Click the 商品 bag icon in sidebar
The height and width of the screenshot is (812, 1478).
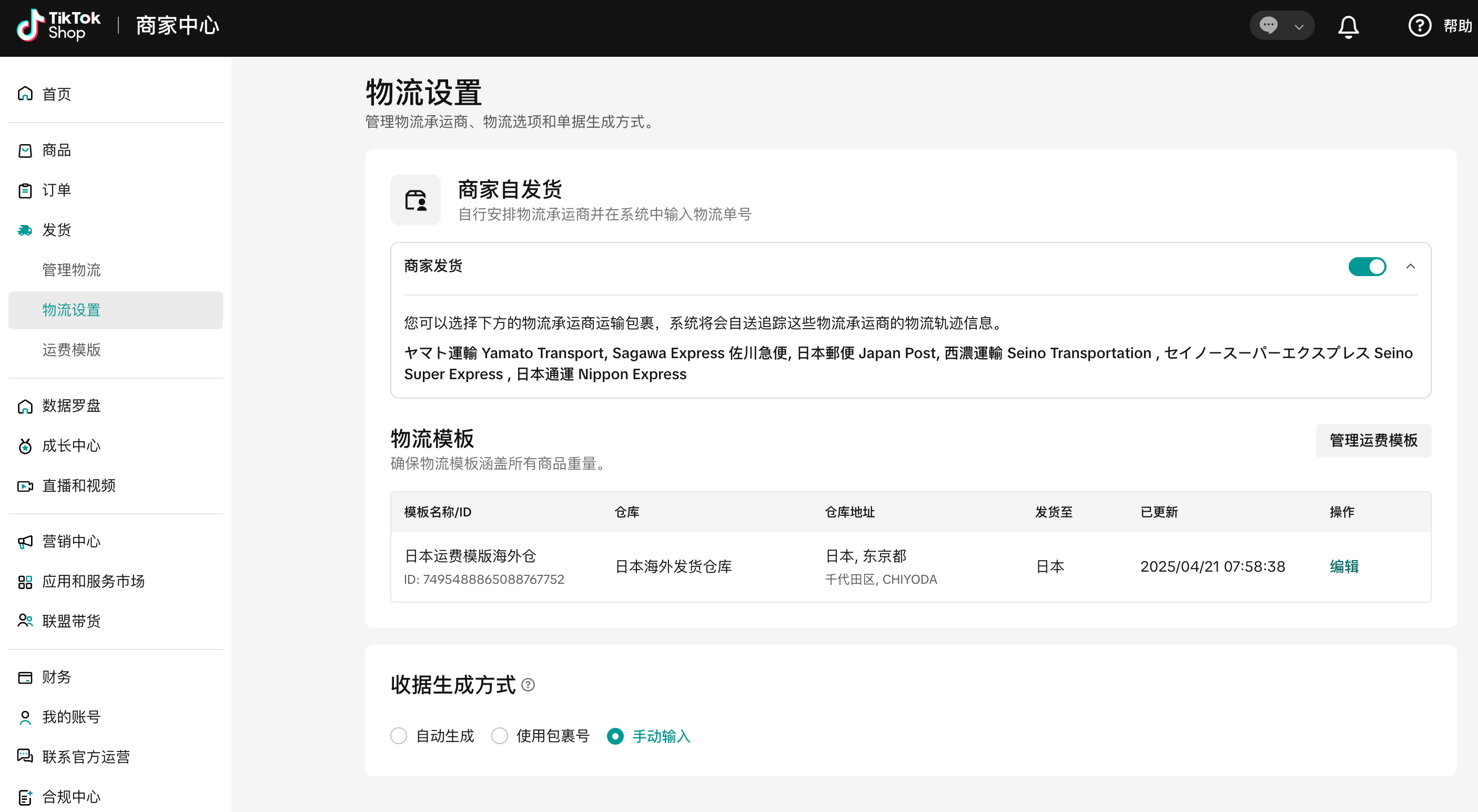tap(25, 151)
